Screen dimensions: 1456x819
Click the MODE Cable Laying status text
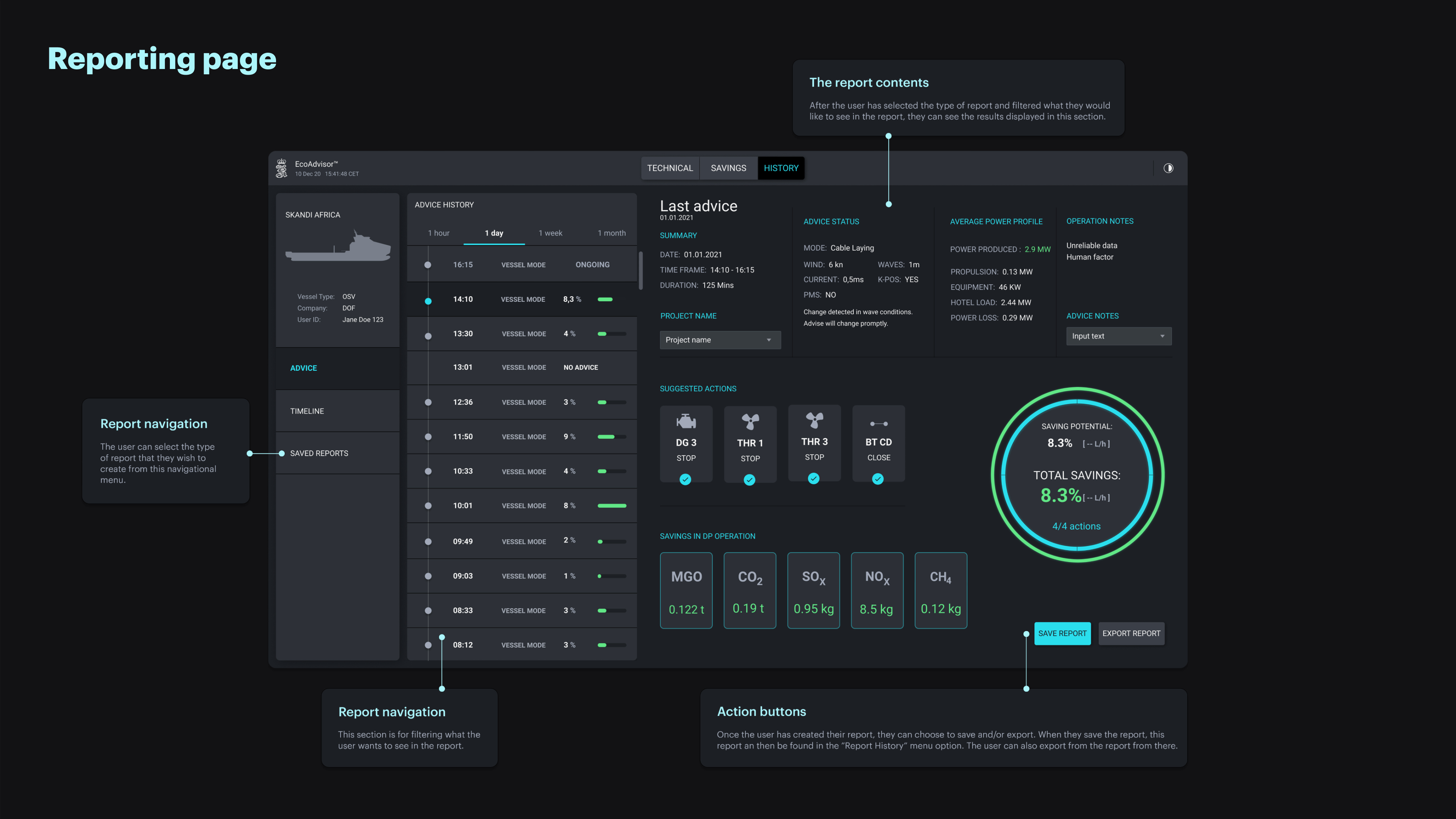pos(839,248)
